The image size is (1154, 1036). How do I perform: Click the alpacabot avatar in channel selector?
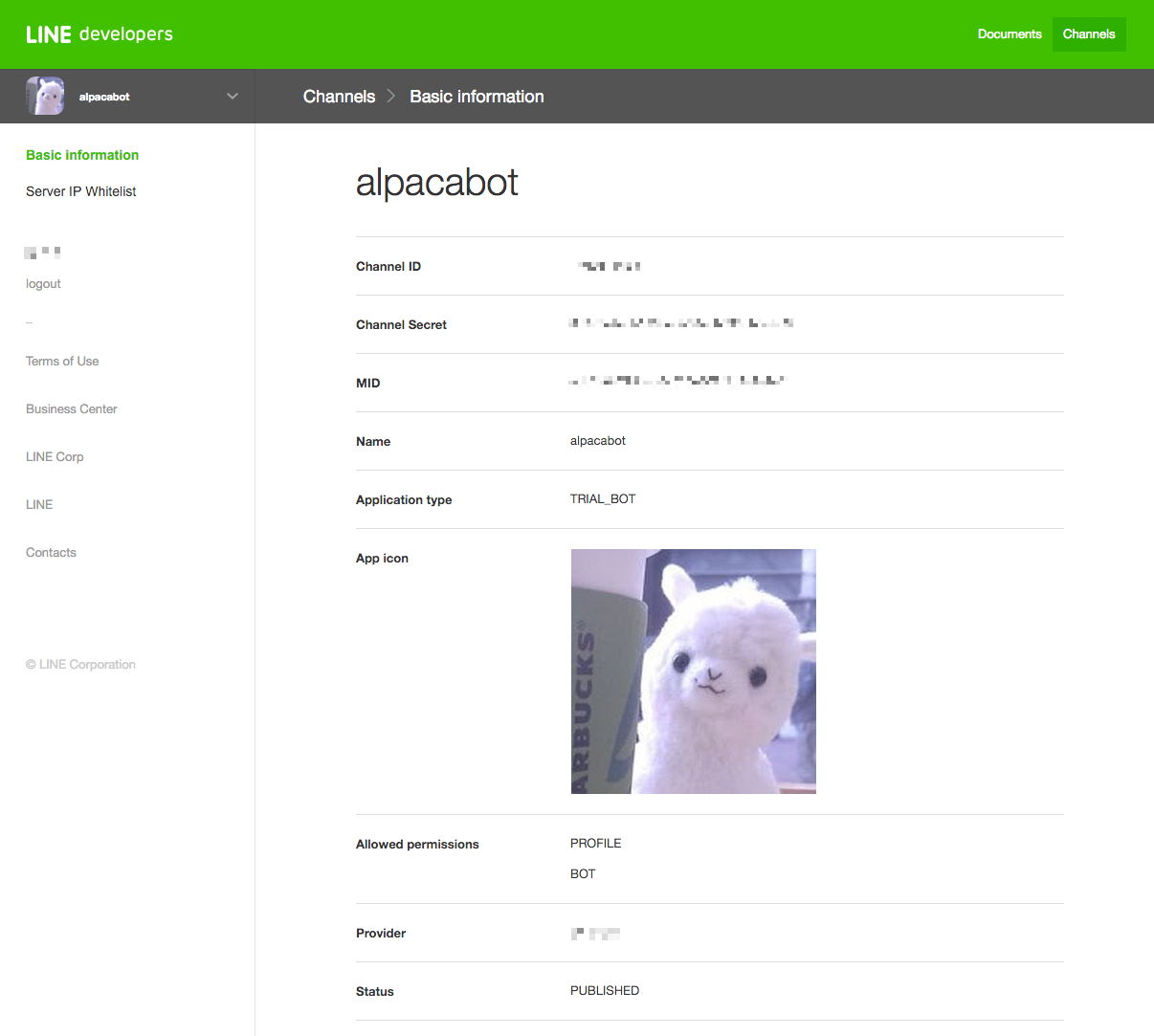[x=45, y=97]
